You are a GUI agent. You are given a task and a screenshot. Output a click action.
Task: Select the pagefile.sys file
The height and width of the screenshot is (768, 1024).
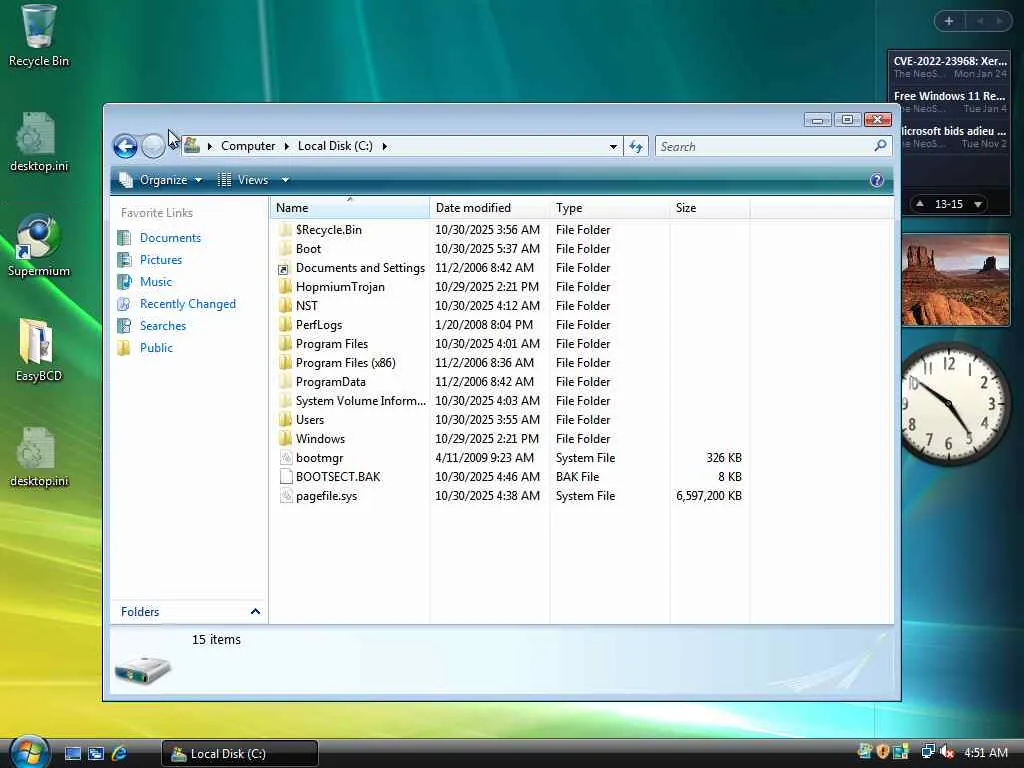326,496
